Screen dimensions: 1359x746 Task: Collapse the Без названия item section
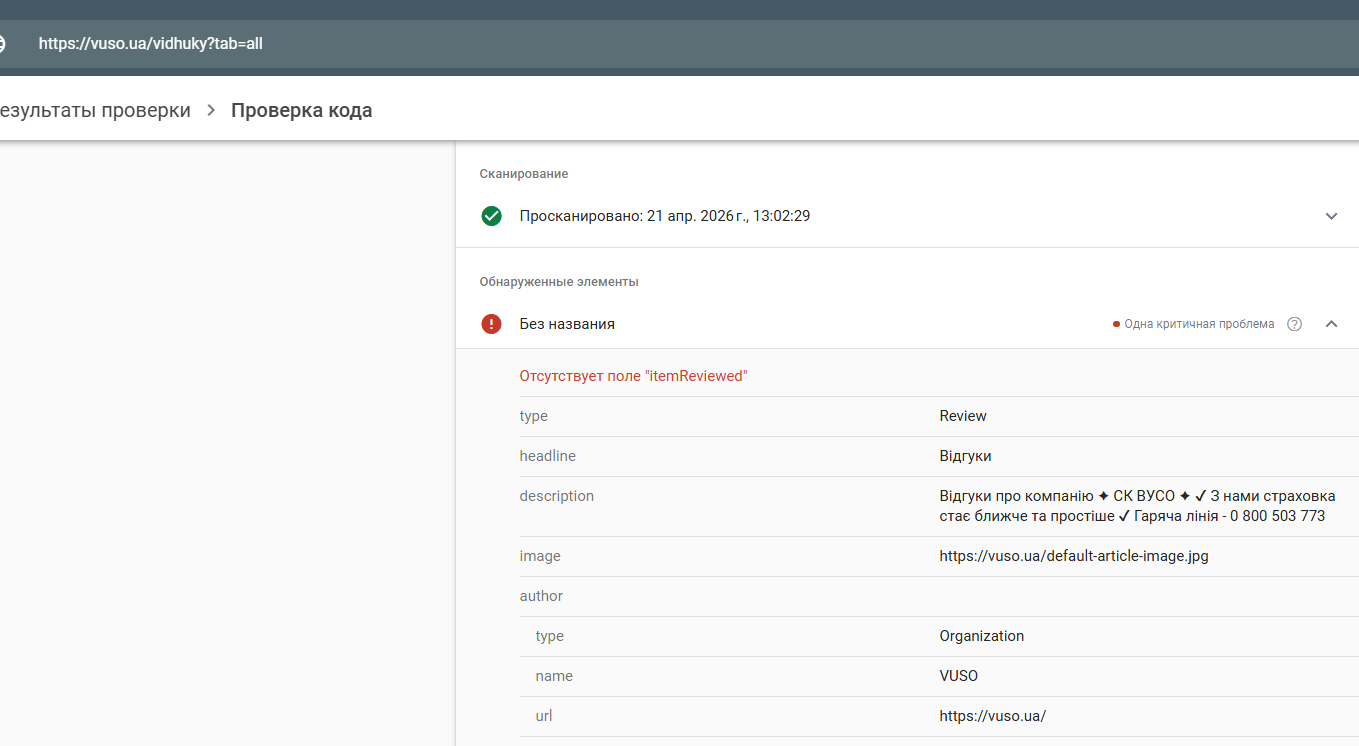point(1331,324)
